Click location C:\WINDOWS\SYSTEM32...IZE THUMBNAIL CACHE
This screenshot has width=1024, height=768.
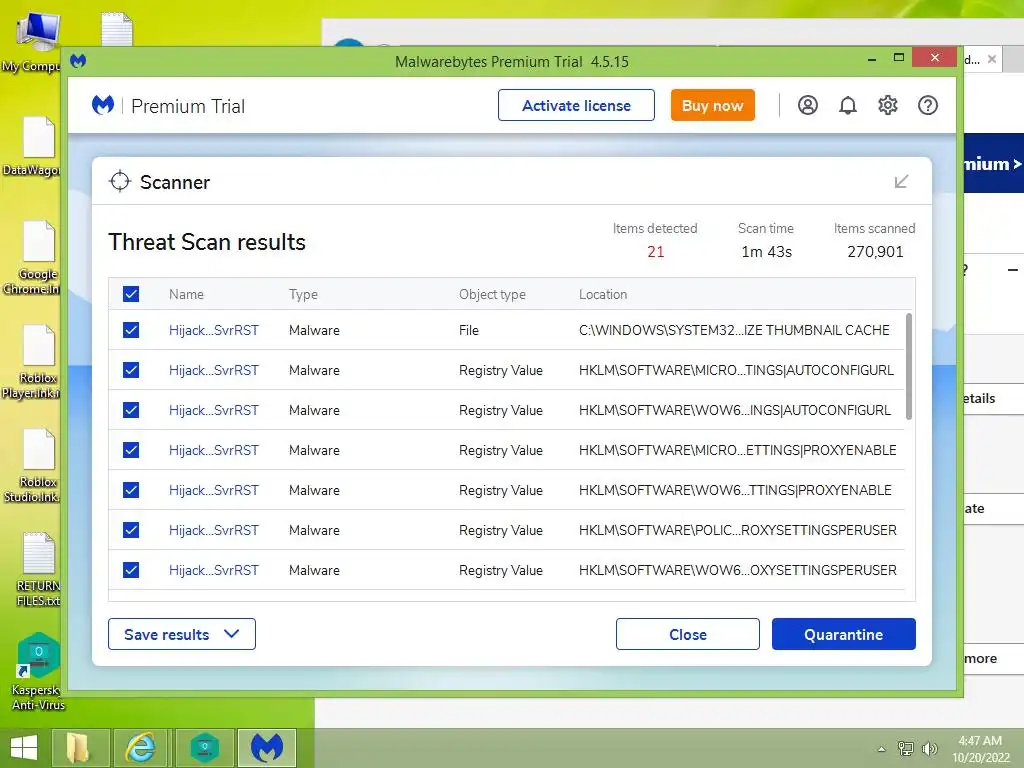(734, 330)
